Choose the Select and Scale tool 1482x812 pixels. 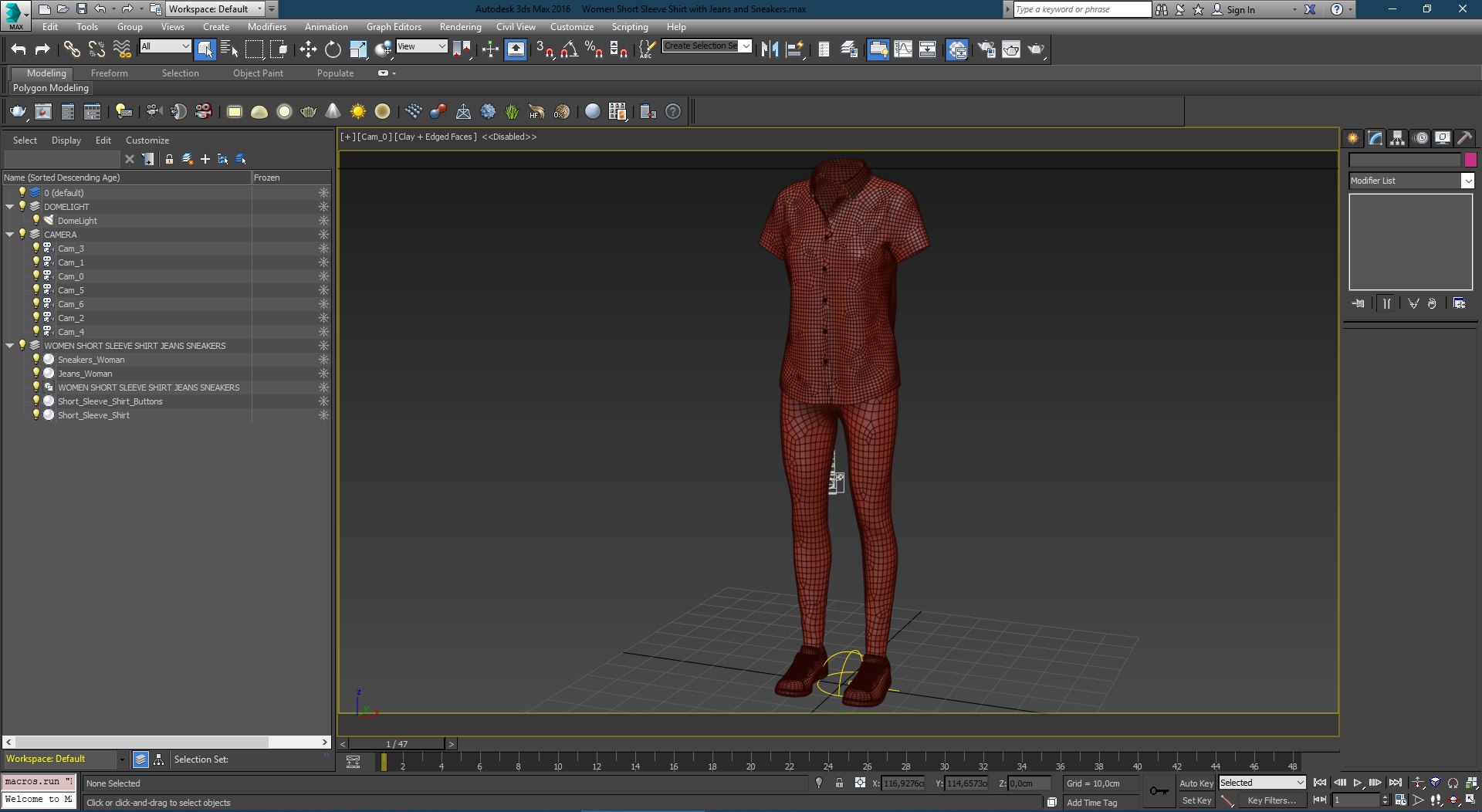pos(358,49)
